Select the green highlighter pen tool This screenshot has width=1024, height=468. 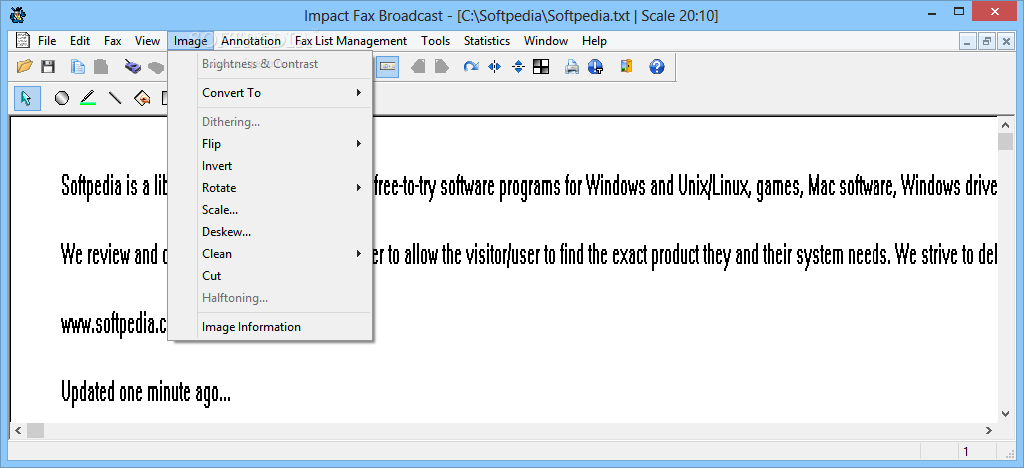click(88, 98)
